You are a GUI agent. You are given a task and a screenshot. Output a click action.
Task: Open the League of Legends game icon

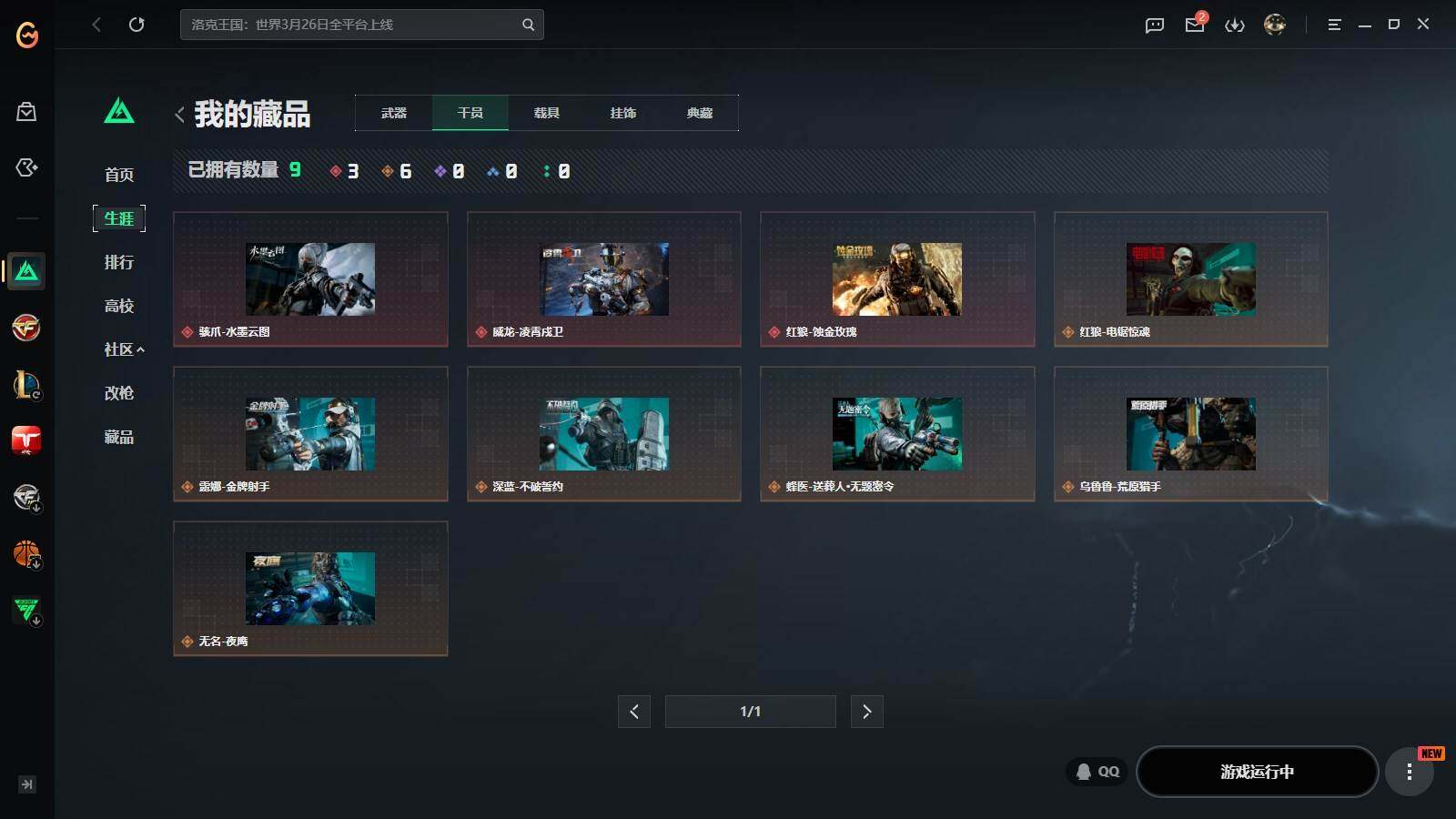(26, 384)
